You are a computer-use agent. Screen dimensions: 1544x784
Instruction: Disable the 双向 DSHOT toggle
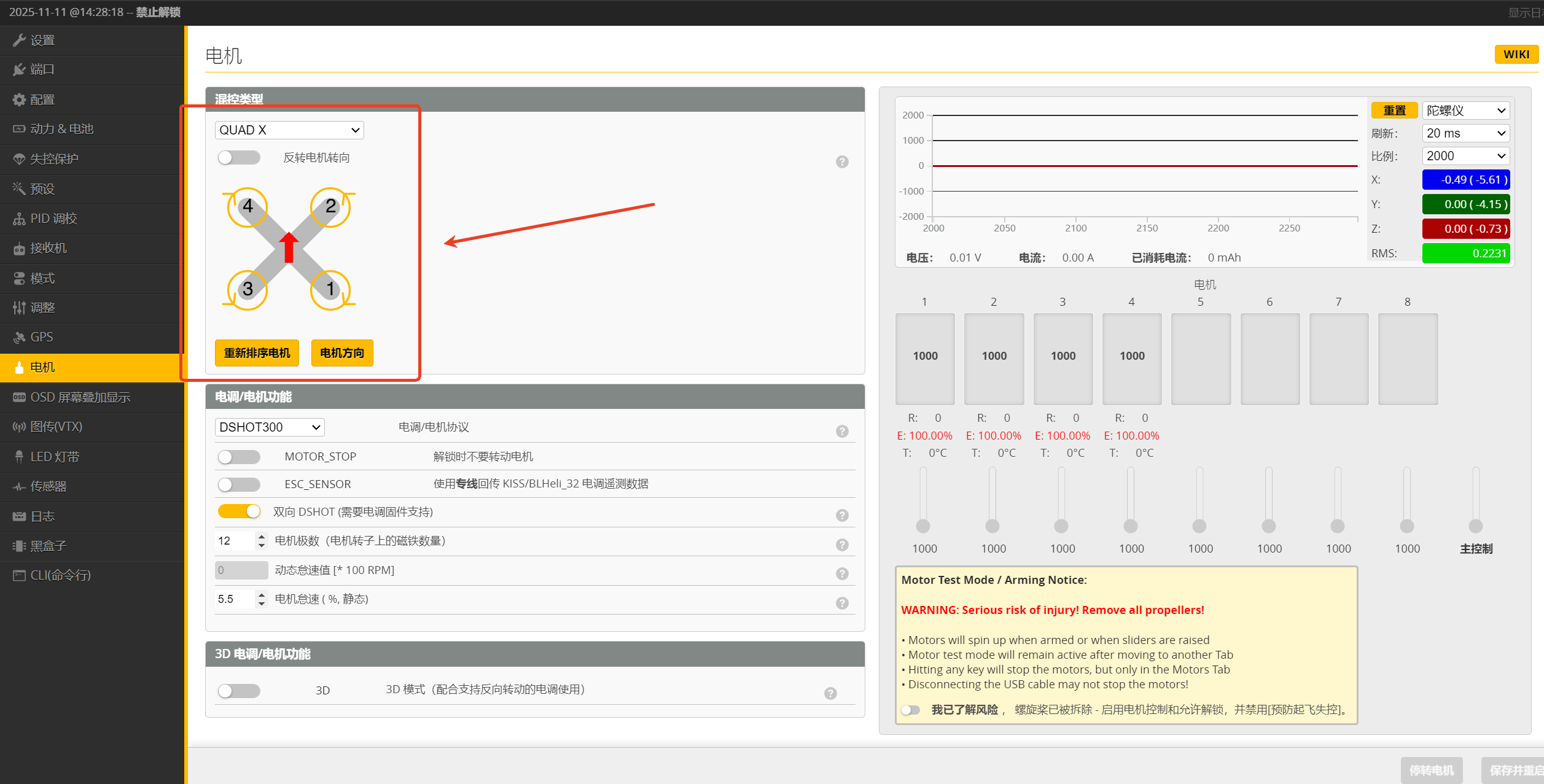point(239,511)
